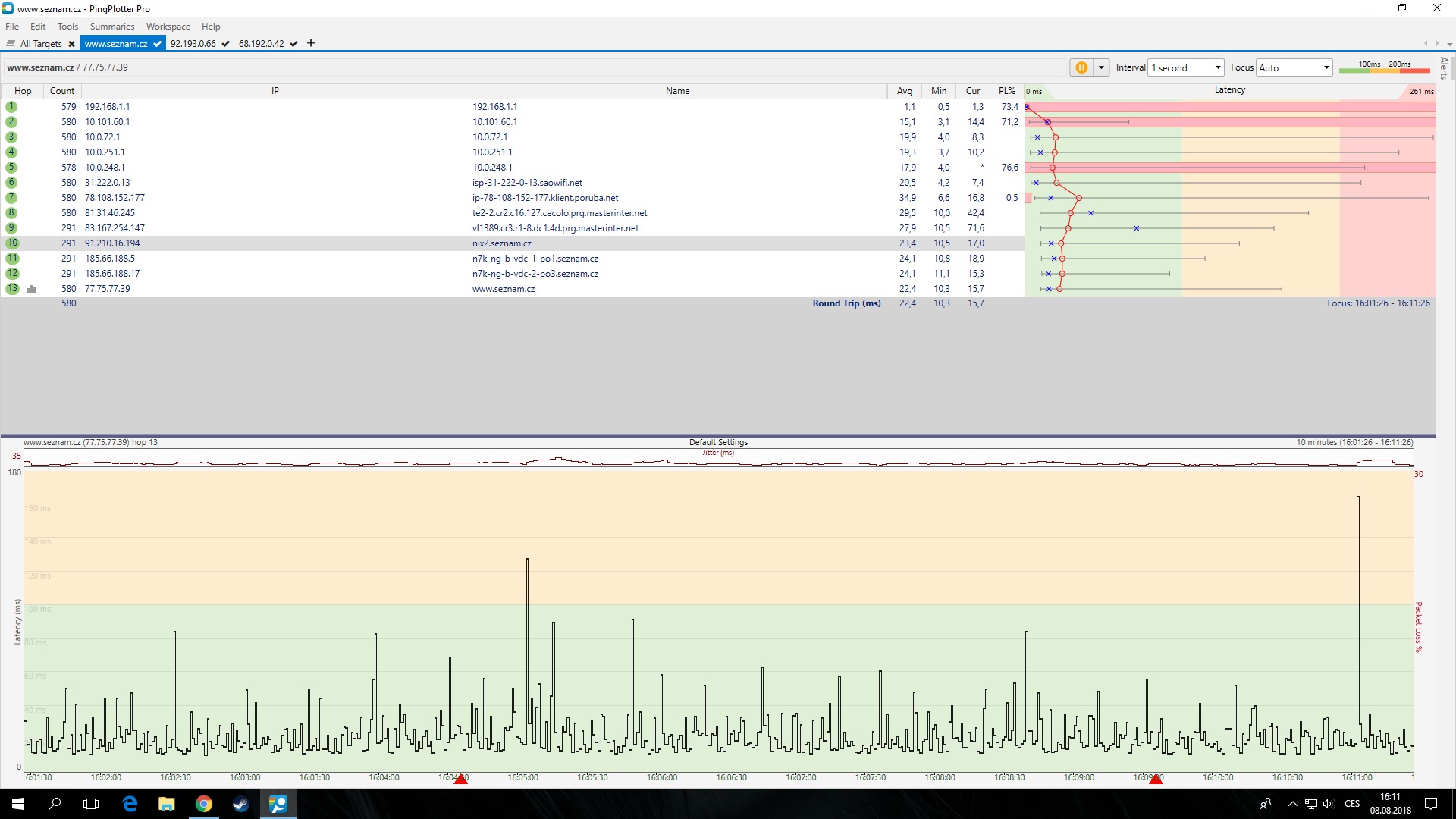Toggle the checkmark on the 92.193.0.66 tab
This screenshot has height=819, width=1456.
coord(225,44)
